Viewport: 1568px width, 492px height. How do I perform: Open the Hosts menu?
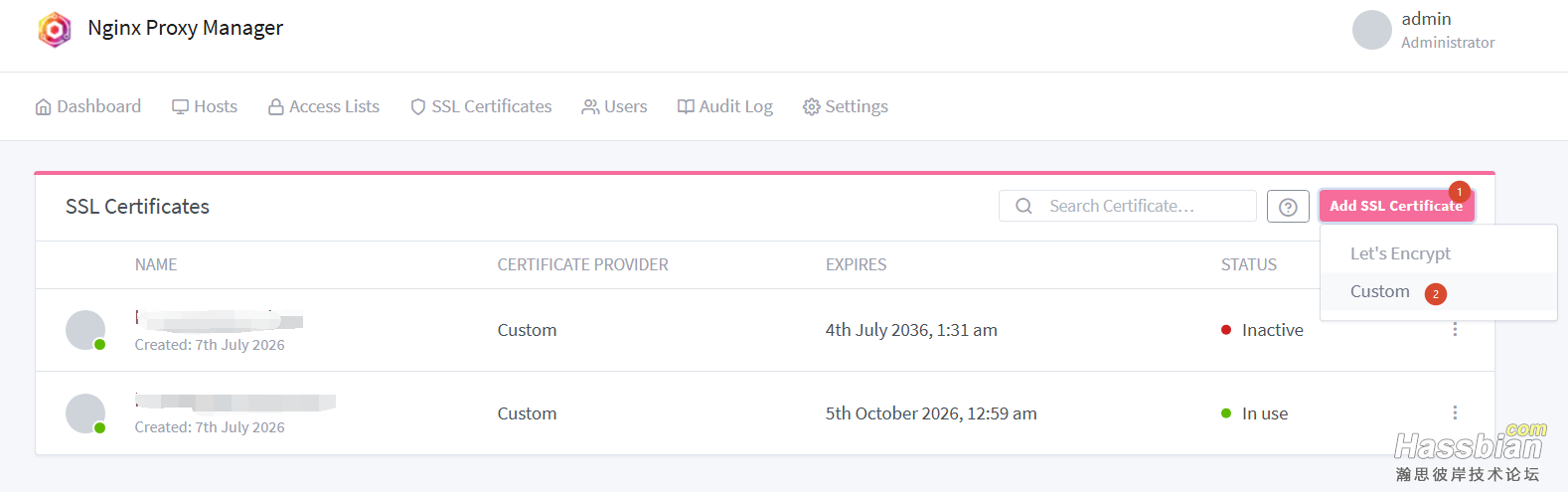pos(205,106)
